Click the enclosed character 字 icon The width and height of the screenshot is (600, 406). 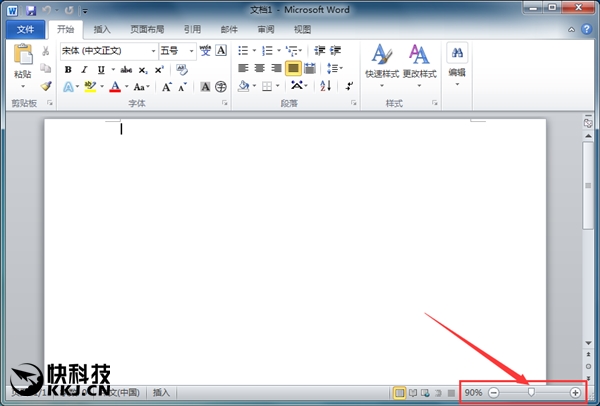pos(221,87)
